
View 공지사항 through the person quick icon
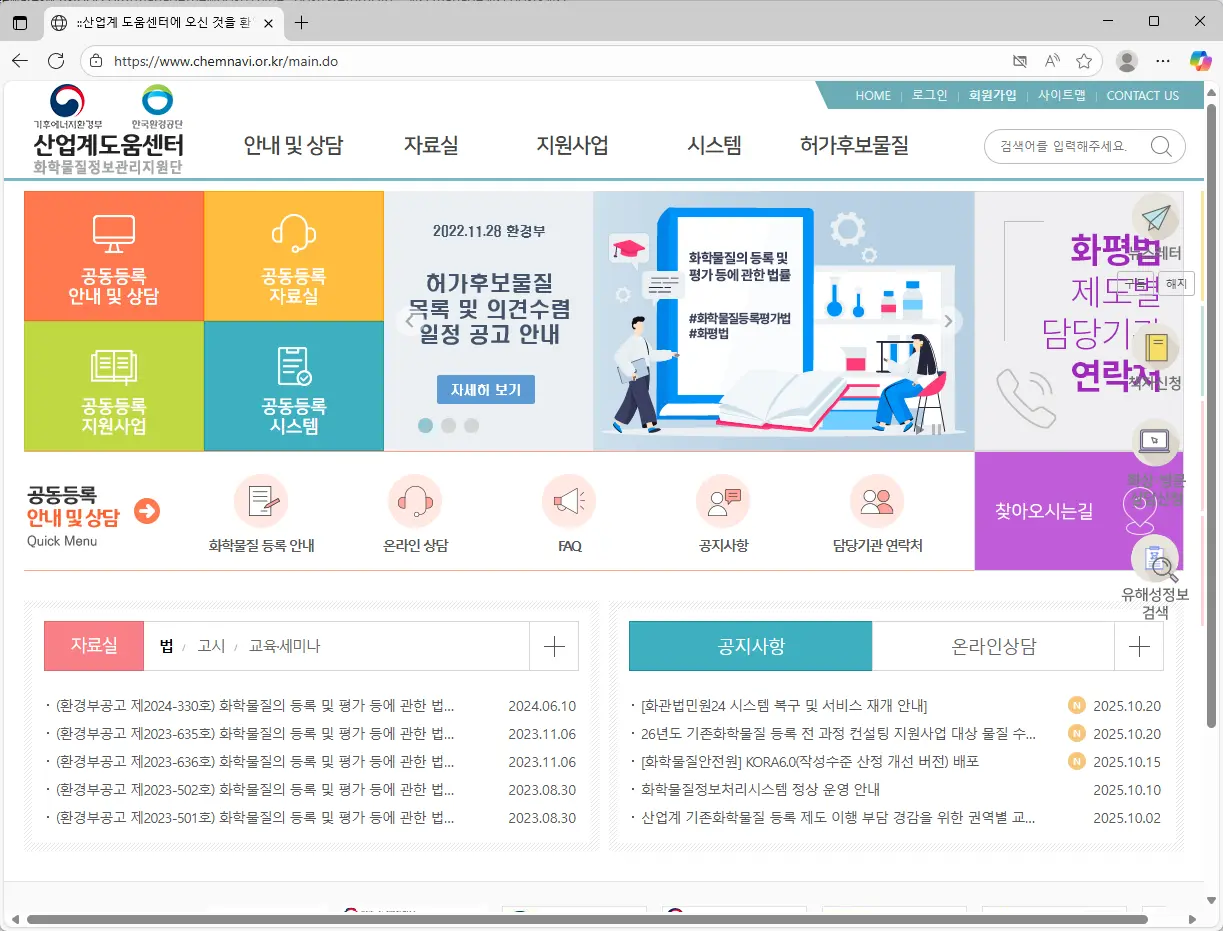tap(723, 502)
